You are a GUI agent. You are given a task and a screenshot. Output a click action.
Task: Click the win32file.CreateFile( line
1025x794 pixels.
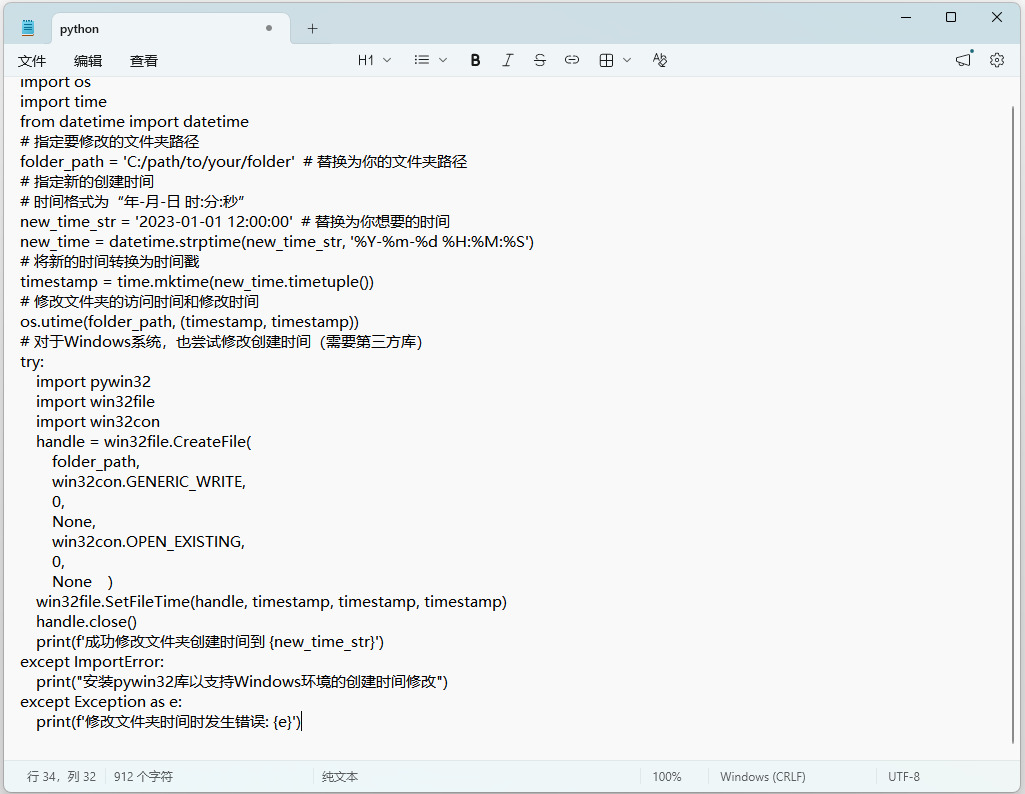[x=144, y=442]
